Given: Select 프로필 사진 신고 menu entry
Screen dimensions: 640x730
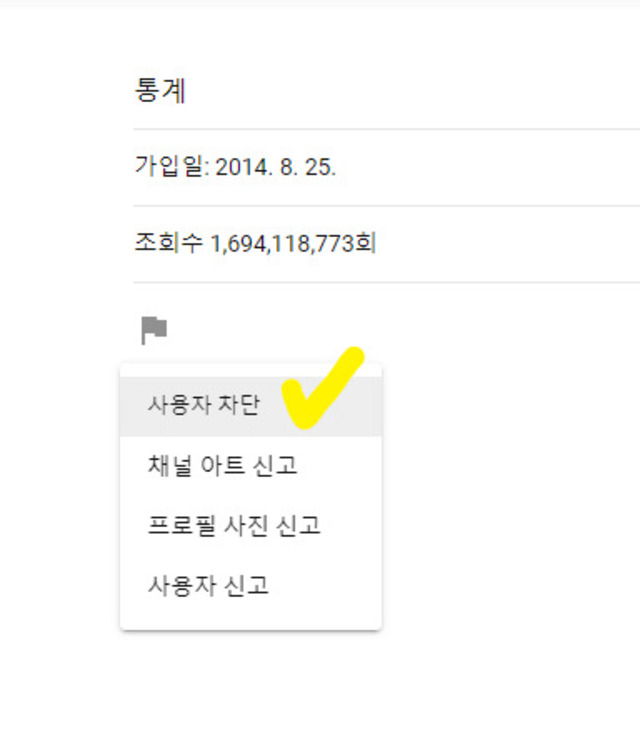Looking at the screenshot, I should click(x=251, y=525).
